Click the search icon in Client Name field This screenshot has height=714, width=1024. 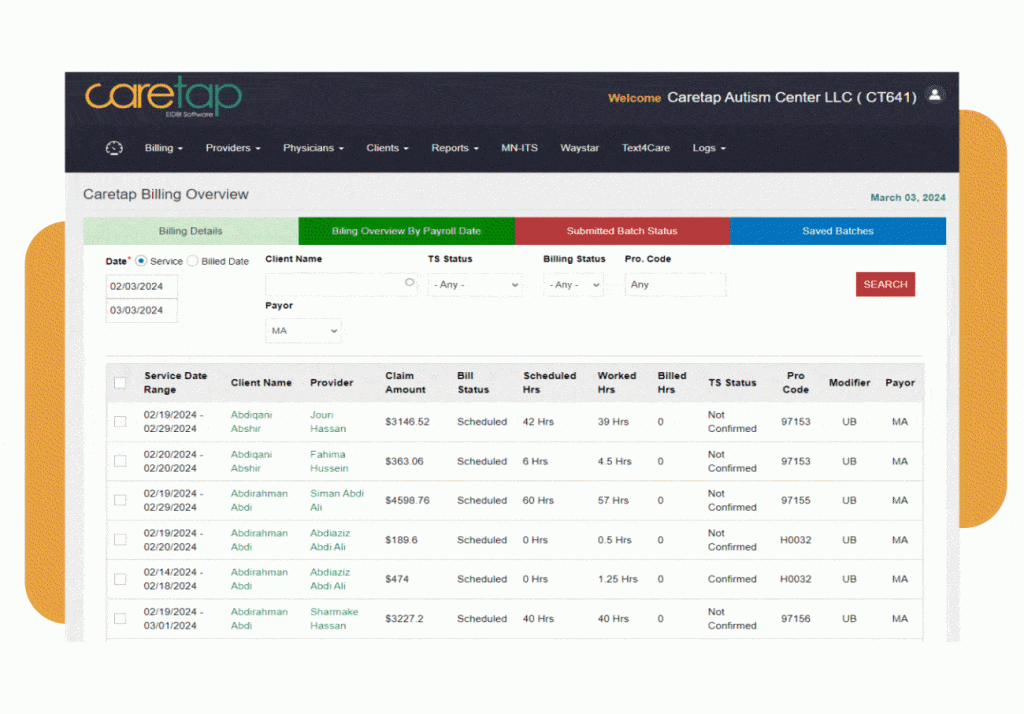(409, 283)
